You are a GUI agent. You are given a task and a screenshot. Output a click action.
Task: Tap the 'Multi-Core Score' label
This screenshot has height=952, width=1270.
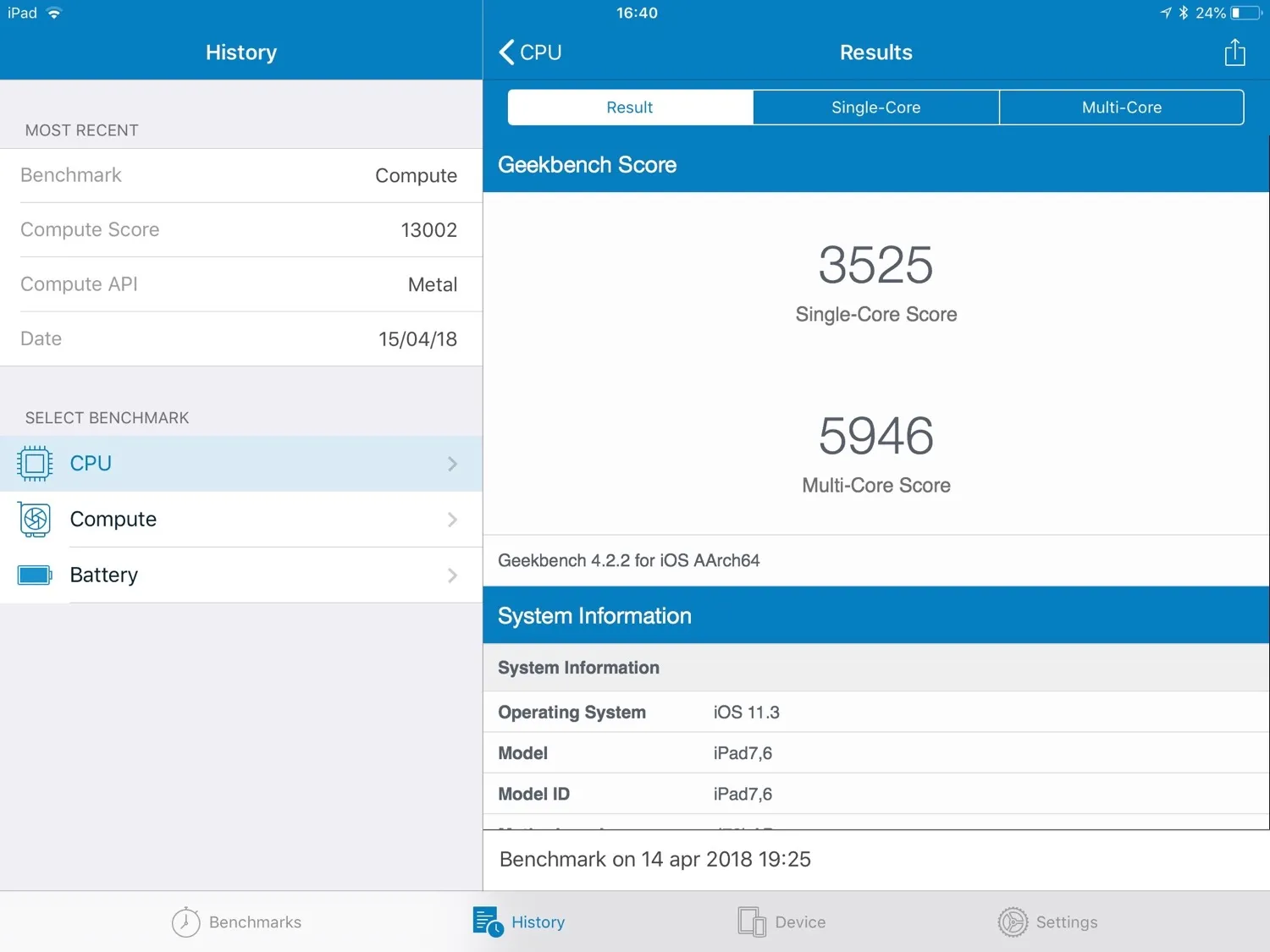pyautogui.click(x=876, y=486)
